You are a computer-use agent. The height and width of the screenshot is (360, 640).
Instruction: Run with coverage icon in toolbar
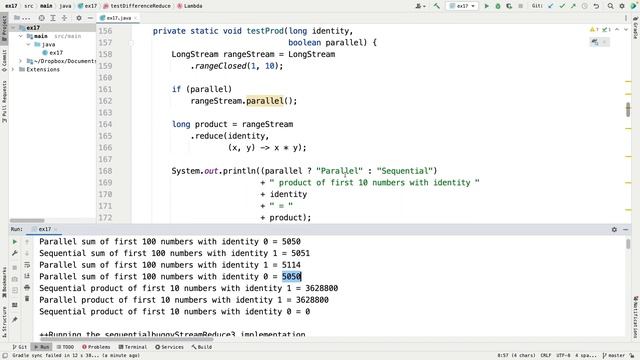509,6
